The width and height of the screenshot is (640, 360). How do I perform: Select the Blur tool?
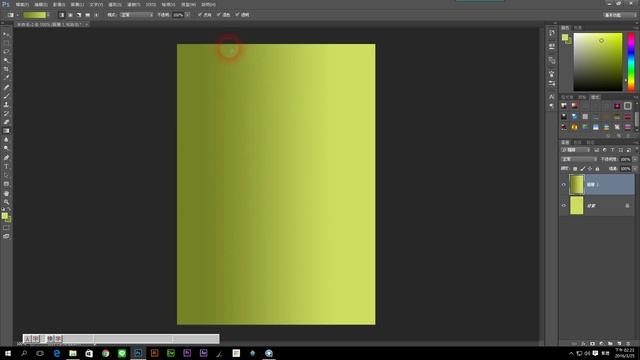pos(6,140)
